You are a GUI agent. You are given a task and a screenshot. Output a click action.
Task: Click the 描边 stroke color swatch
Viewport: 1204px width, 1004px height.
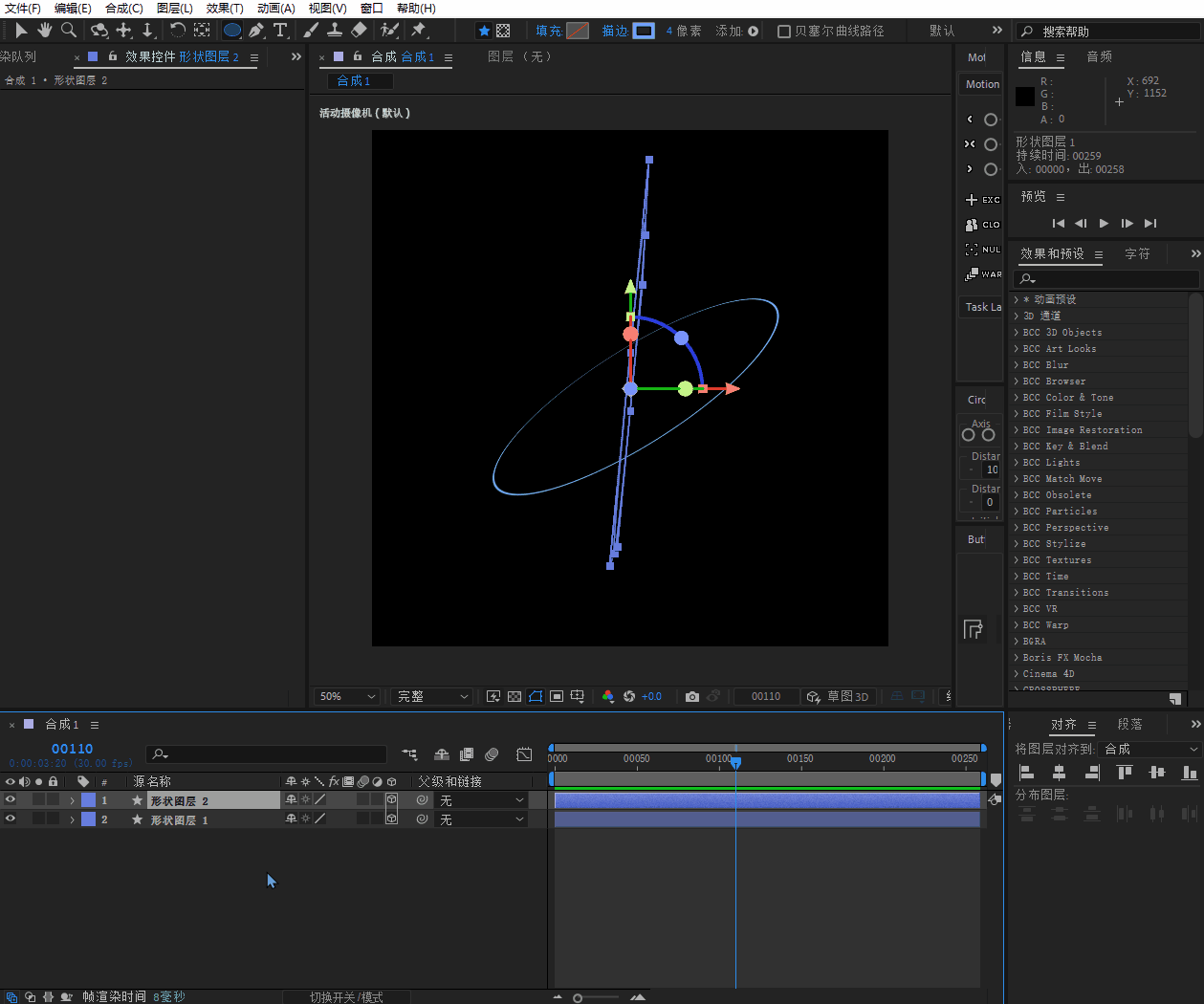[645, 31]
